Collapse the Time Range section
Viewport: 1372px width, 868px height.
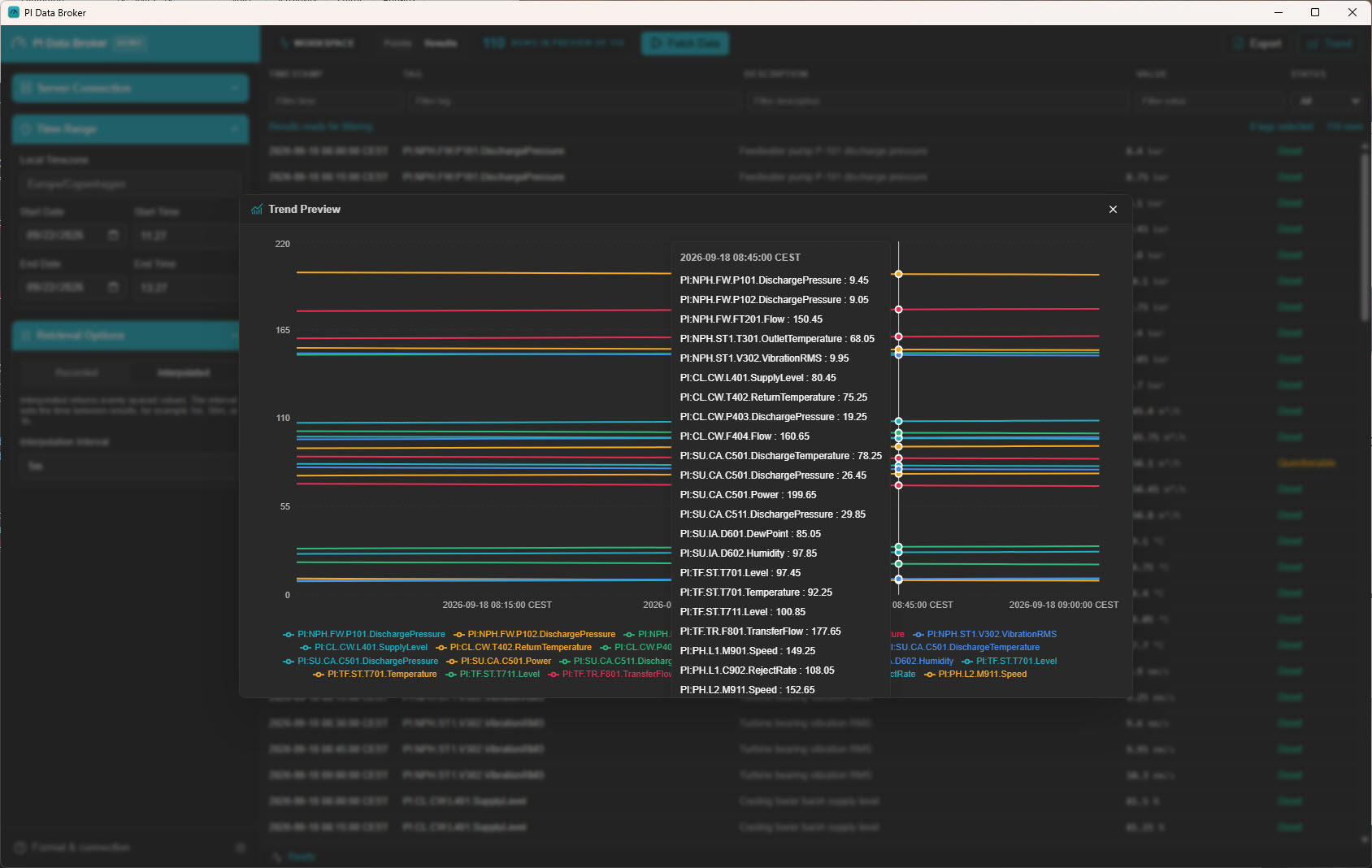(x=130, y=128)
